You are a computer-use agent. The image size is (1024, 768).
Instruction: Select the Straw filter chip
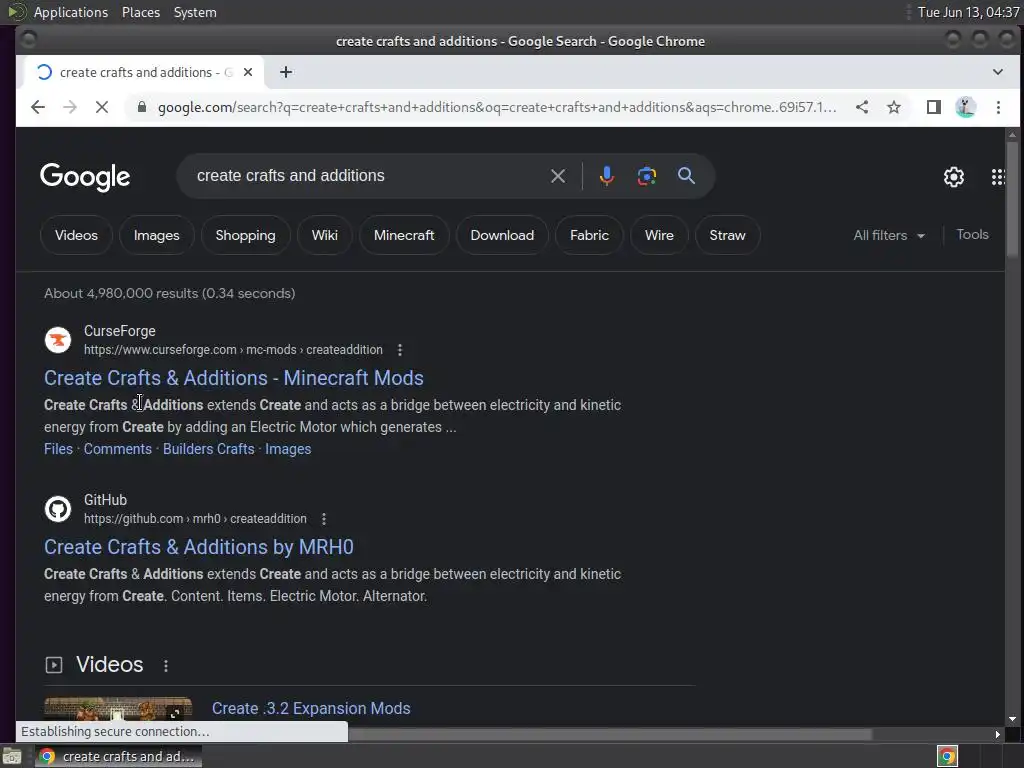[x=728, y=236]
